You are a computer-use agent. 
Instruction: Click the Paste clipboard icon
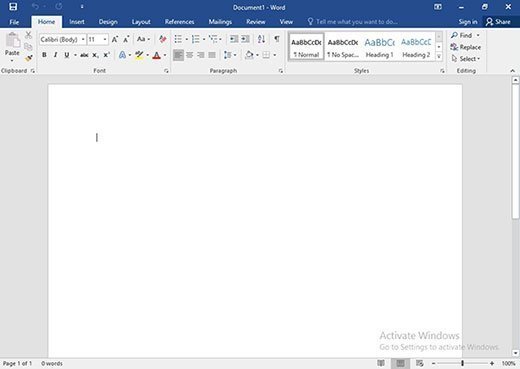[x=12, y=40]
